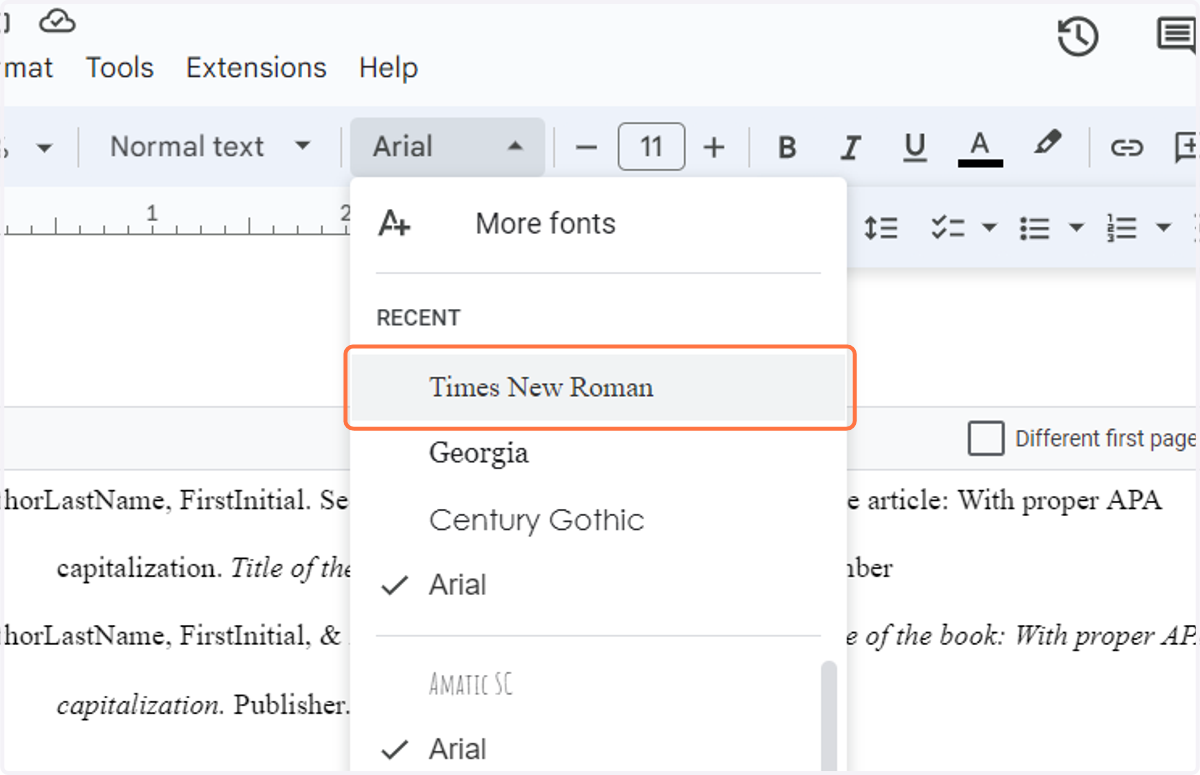Open the highlight color pen tool
This screenshot has height=775, width=1200.
1046,145
